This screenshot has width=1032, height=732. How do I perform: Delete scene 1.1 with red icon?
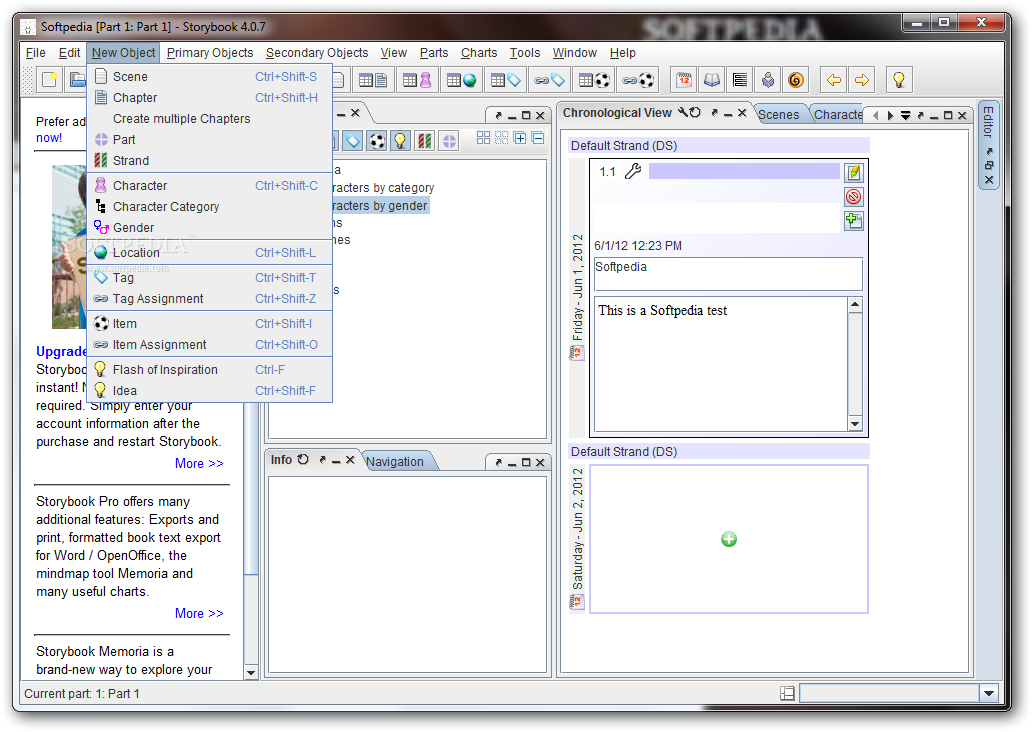pos(854,197)
